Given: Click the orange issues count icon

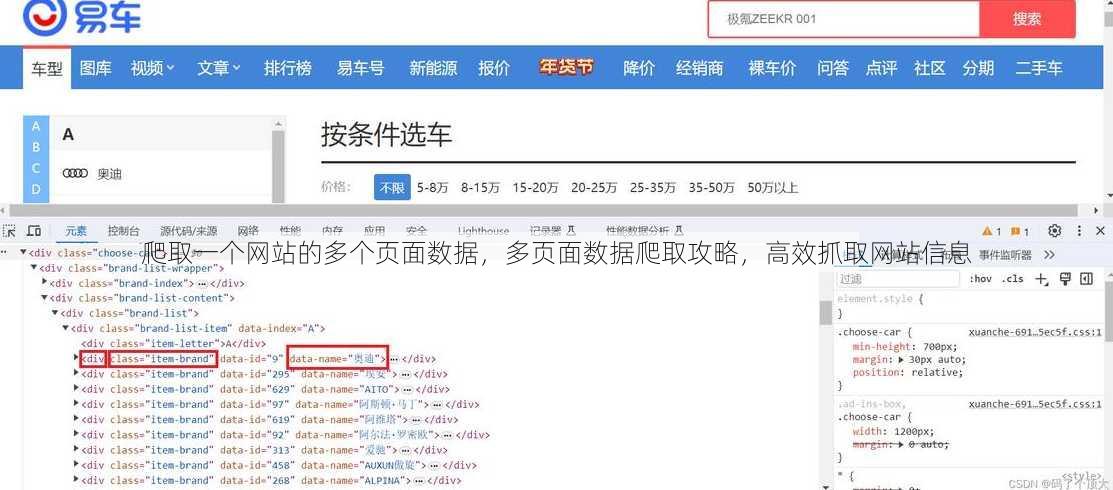Looking at the screenshot, I should pos(1016,232).
